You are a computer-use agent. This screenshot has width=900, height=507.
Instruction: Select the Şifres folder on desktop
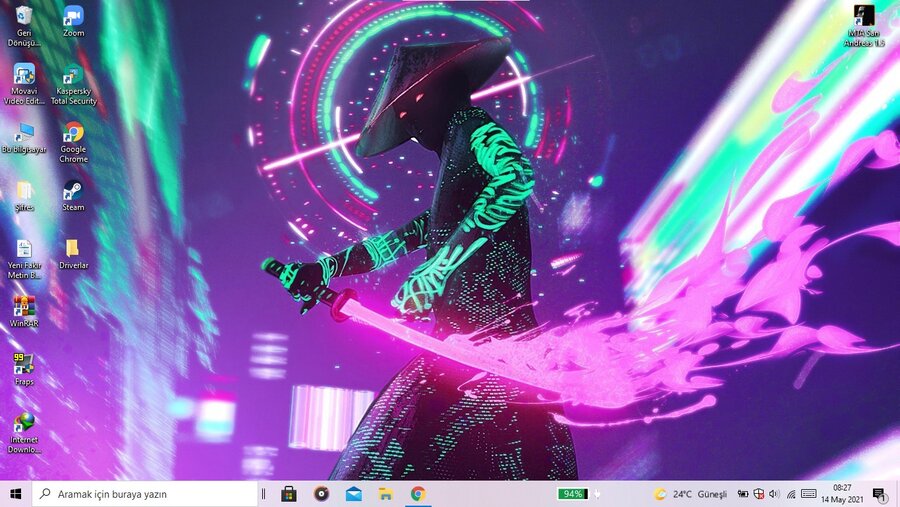click(x=24, y=196)
